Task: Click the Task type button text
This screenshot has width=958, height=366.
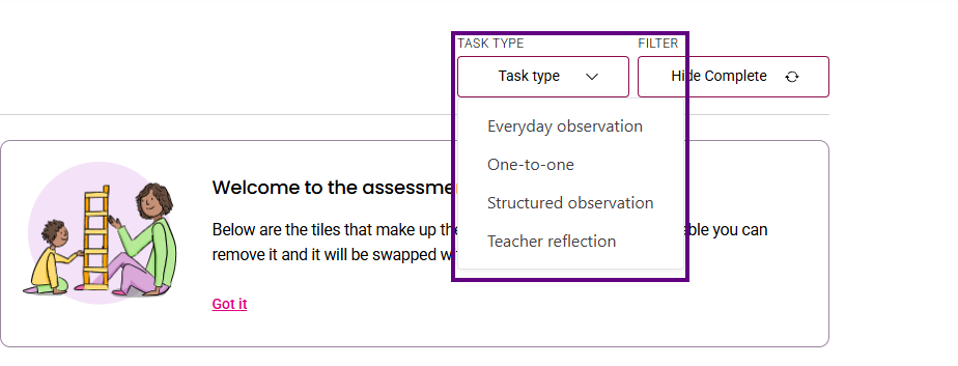Action: [529, 76]
